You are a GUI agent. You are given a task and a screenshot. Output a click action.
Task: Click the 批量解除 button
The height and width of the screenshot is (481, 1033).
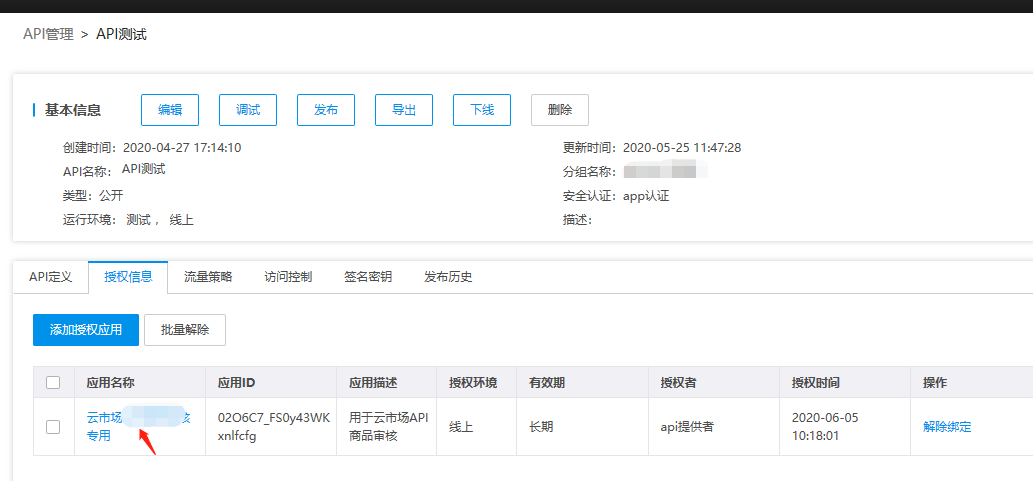pos(185,330)
